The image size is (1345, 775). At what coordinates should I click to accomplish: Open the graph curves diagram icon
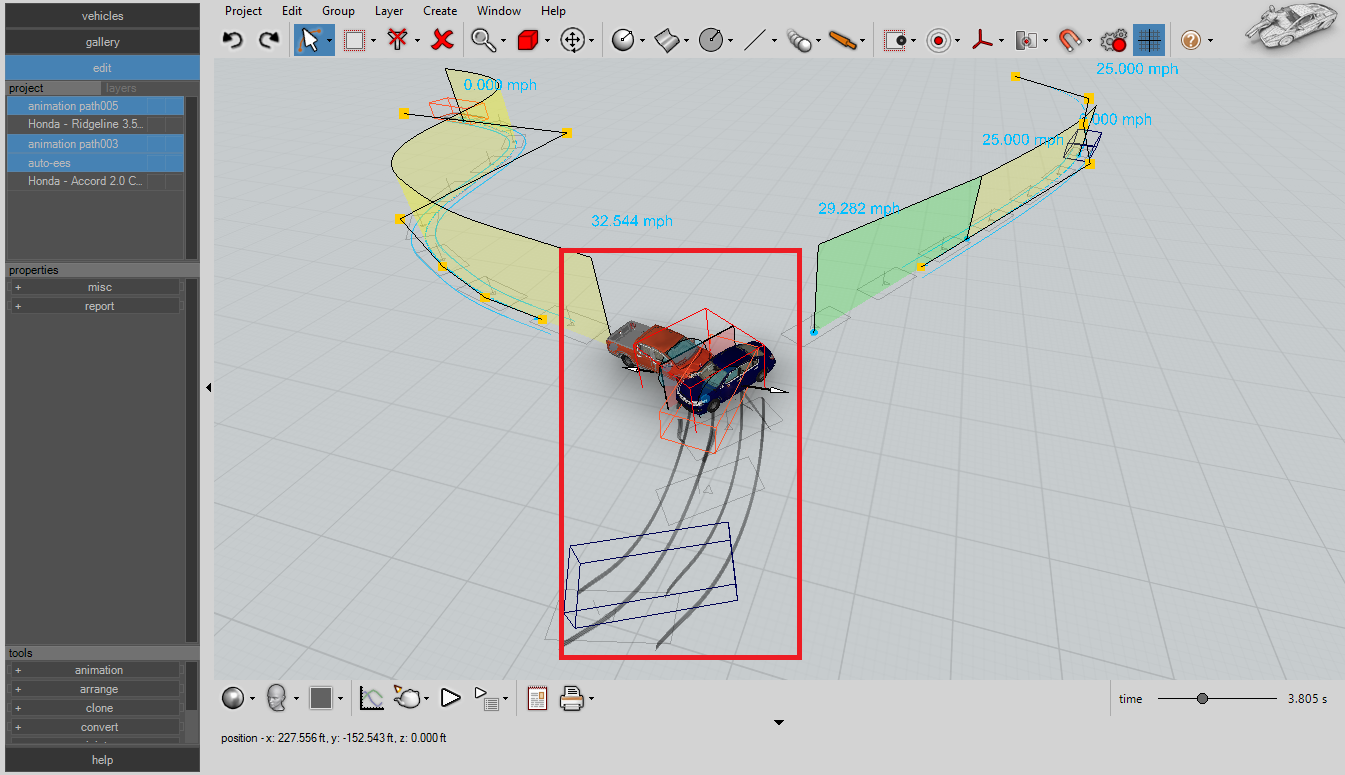[372, 698]
